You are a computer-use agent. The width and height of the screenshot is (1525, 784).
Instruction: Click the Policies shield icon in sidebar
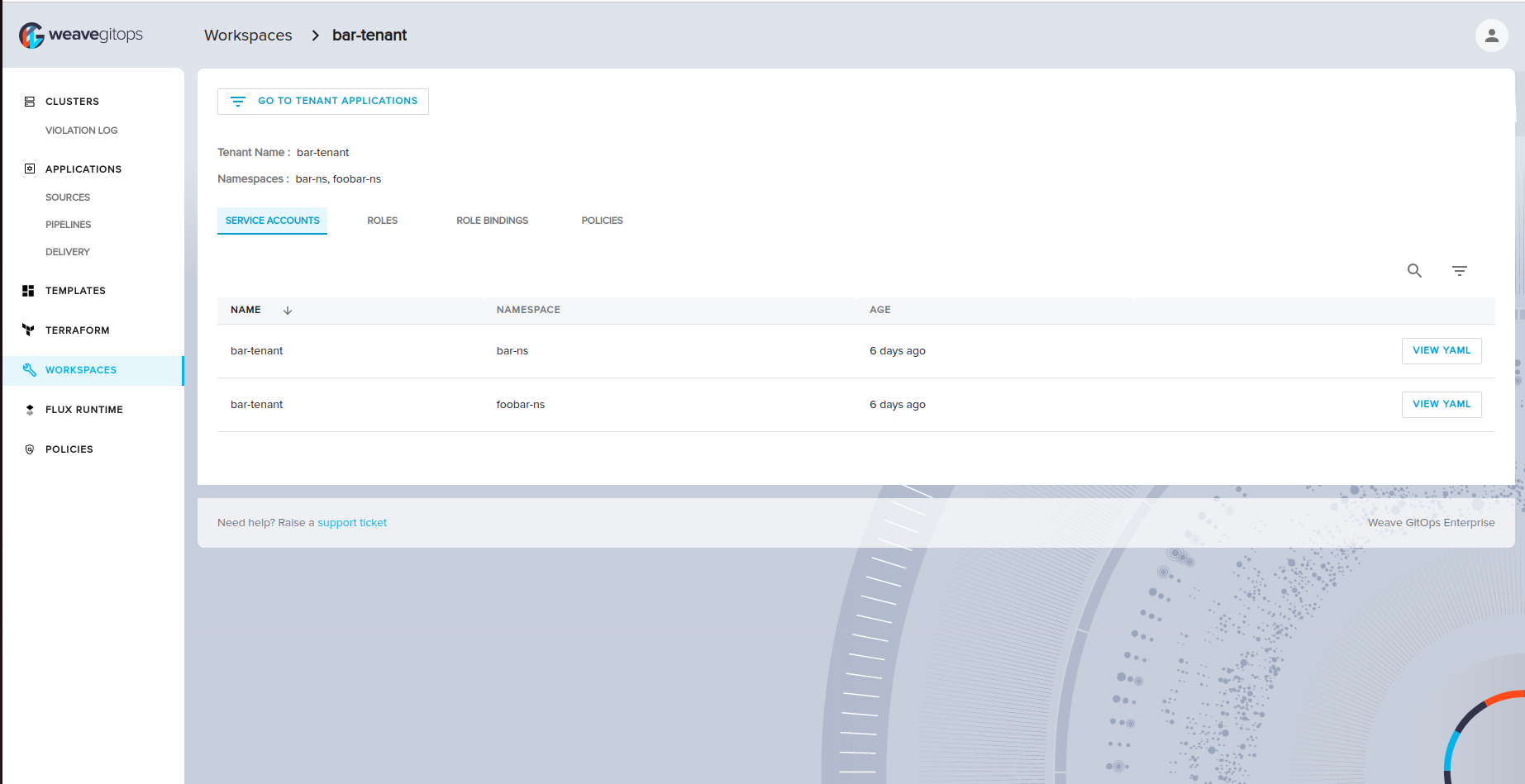pyautogui.click(x=30, y=449)
